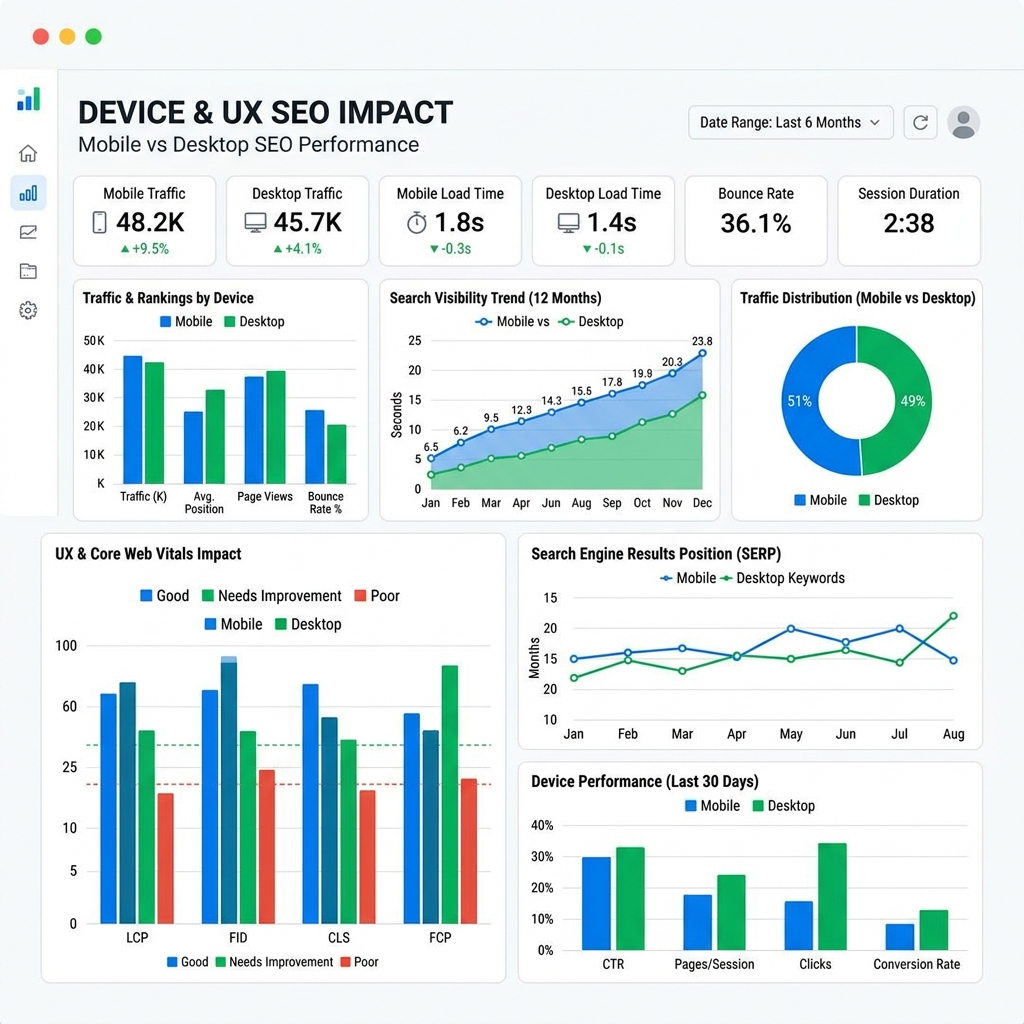Viewport: 1024px width, 1024px height.
Task: Open the line trend reports sidebar icon
Action: click(28, 232)
